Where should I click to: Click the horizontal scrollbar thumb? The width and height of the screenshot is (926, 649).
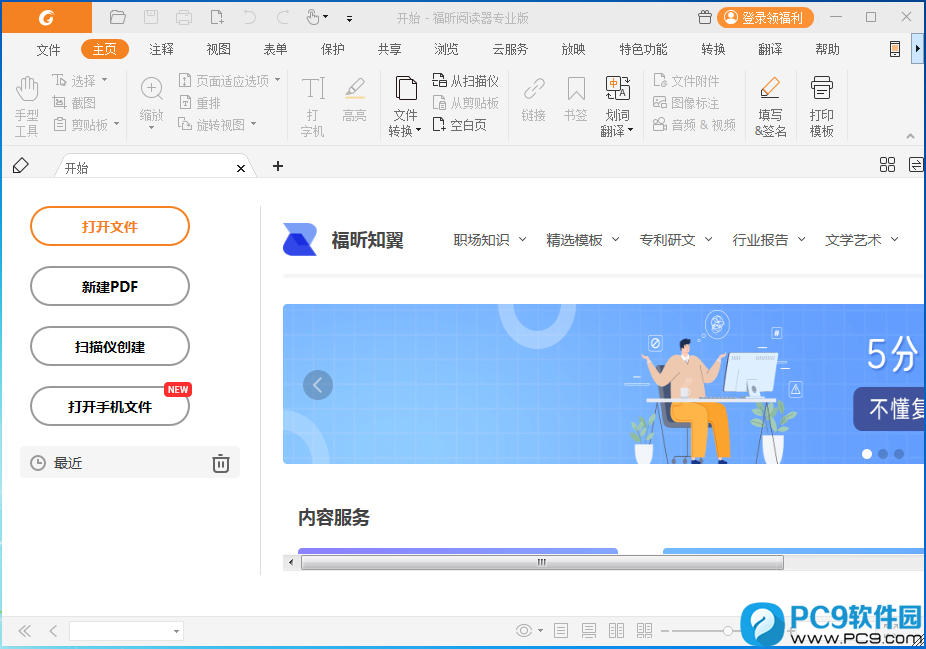coord(542,563)
